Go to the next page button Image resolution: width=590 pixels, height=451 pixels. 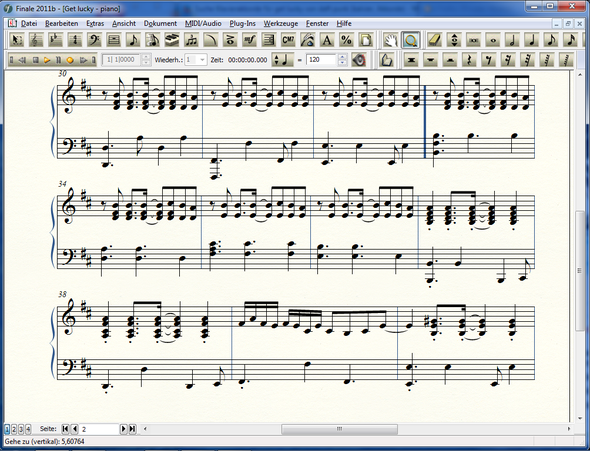[x=123, y=429]
